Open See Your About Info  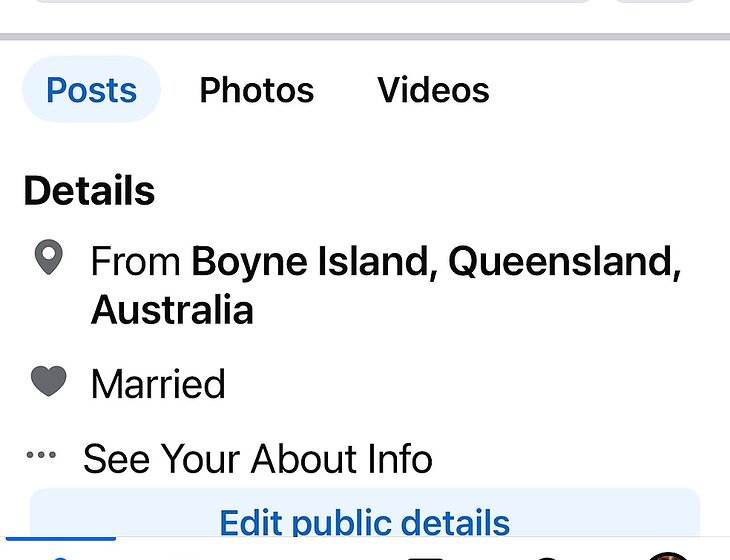click(257, 459)
